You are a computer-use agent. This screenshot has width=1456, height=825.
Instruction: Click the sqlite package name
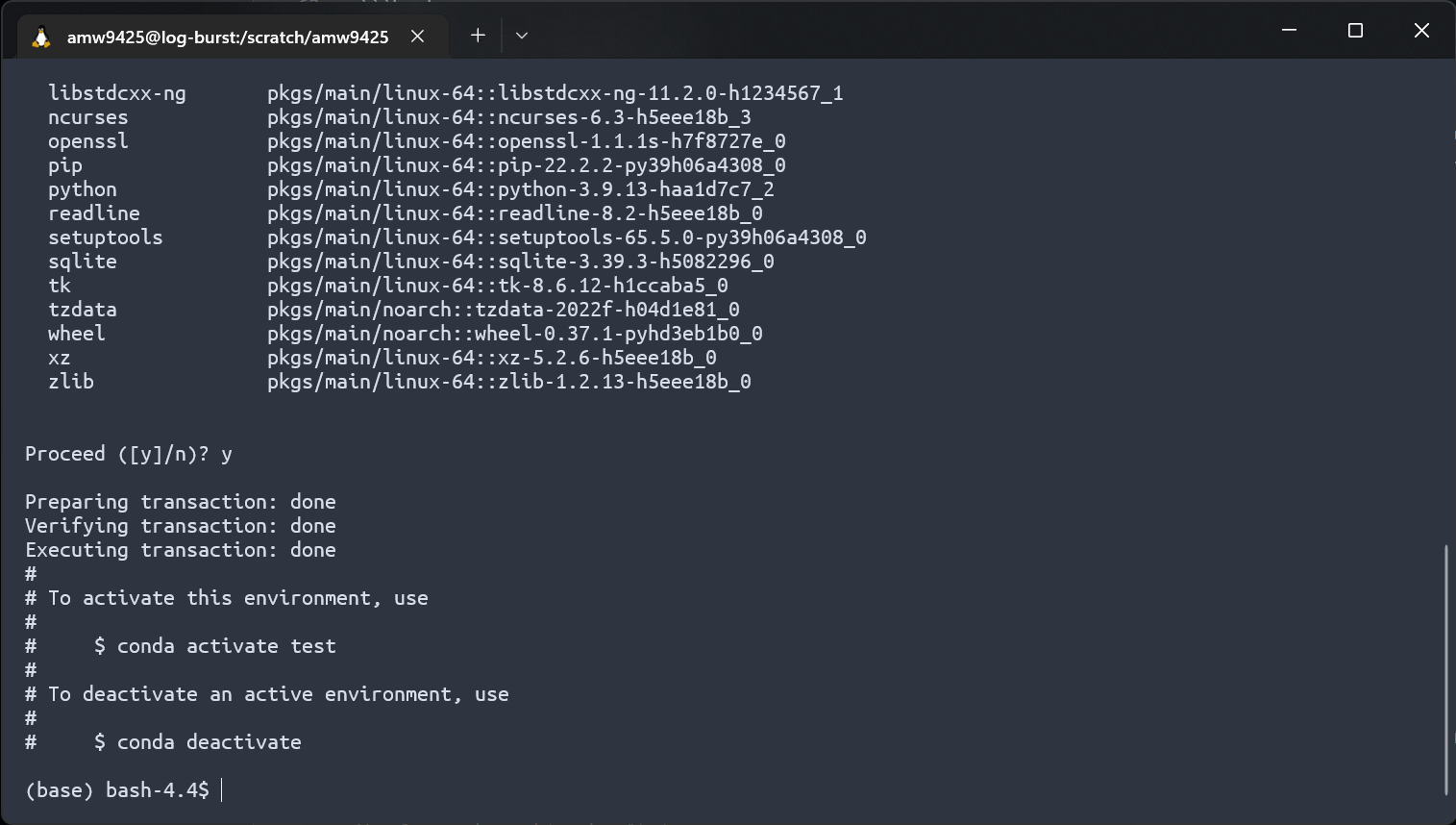83,262
